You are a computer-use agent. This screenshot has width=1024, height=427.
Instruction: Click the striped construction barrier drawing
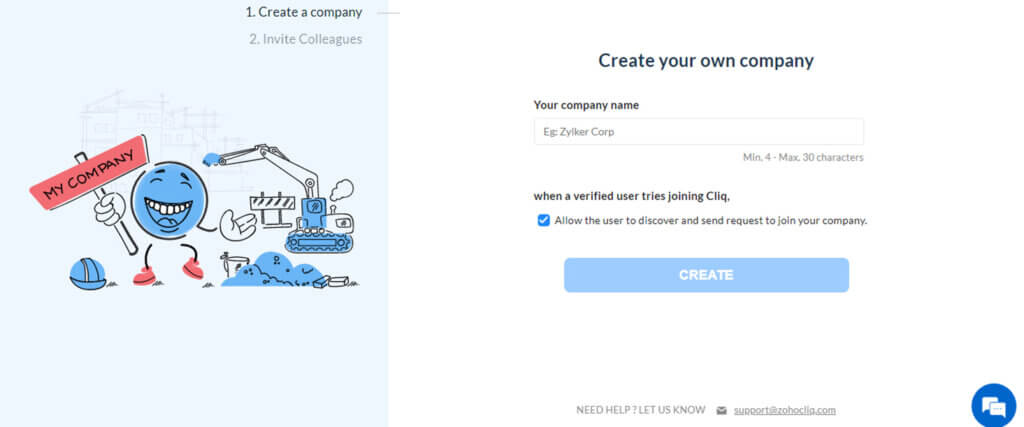click(x=271, y=209)
